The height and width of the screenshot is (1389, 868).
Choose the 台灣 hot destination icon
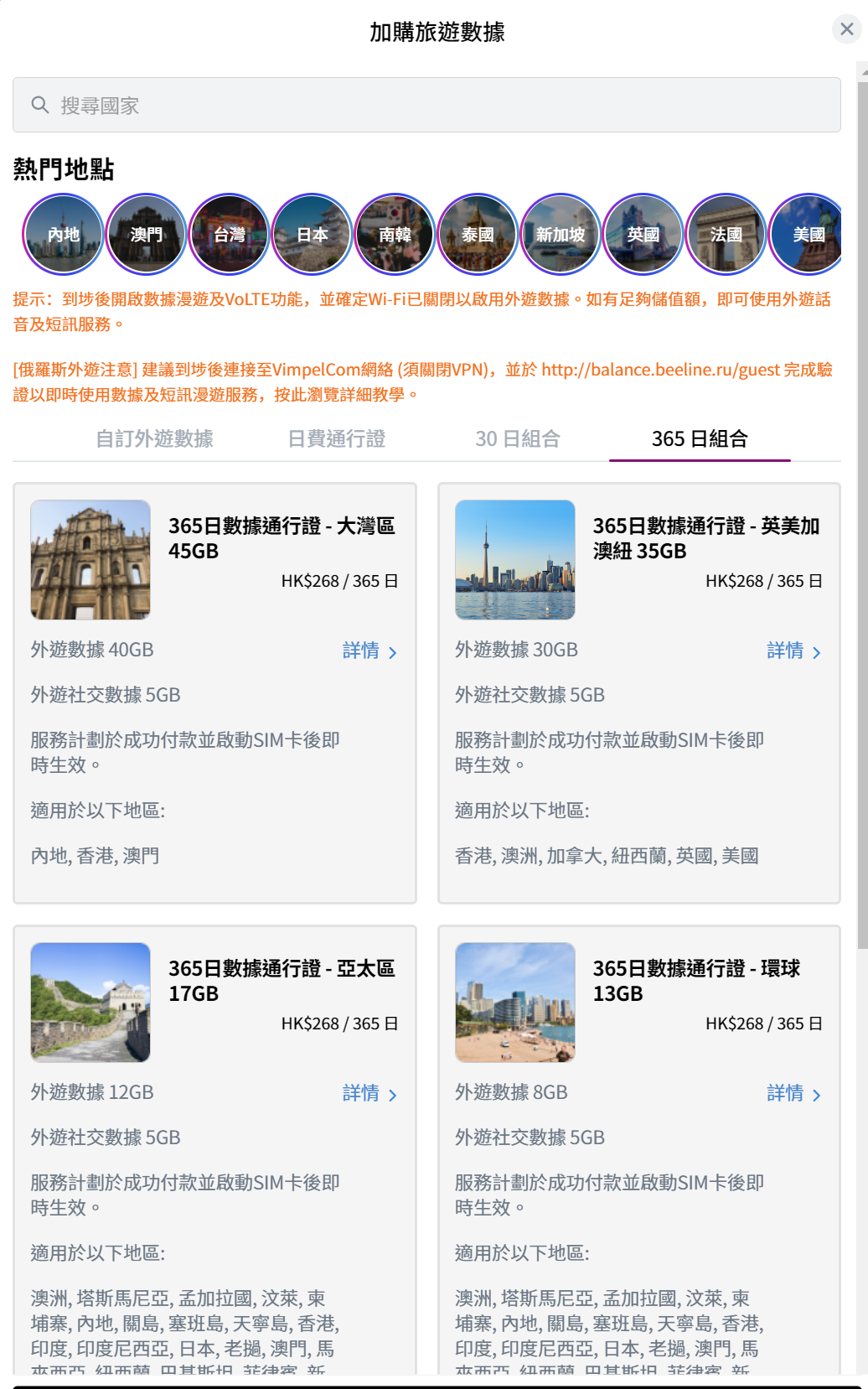pyautogui.click(x=230, y=235)
